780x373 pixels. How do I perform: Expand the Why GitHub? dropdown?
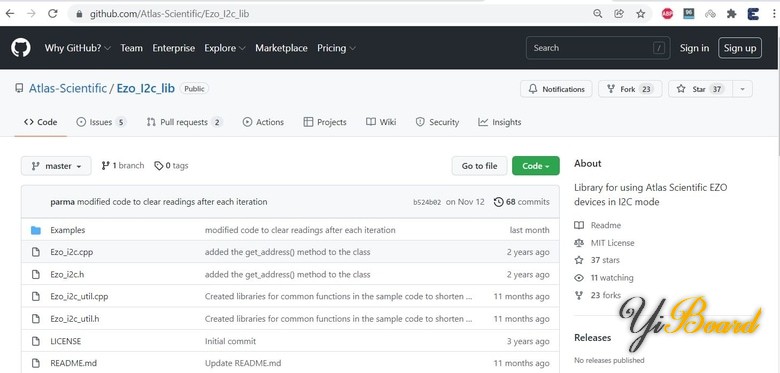point(78,48)
